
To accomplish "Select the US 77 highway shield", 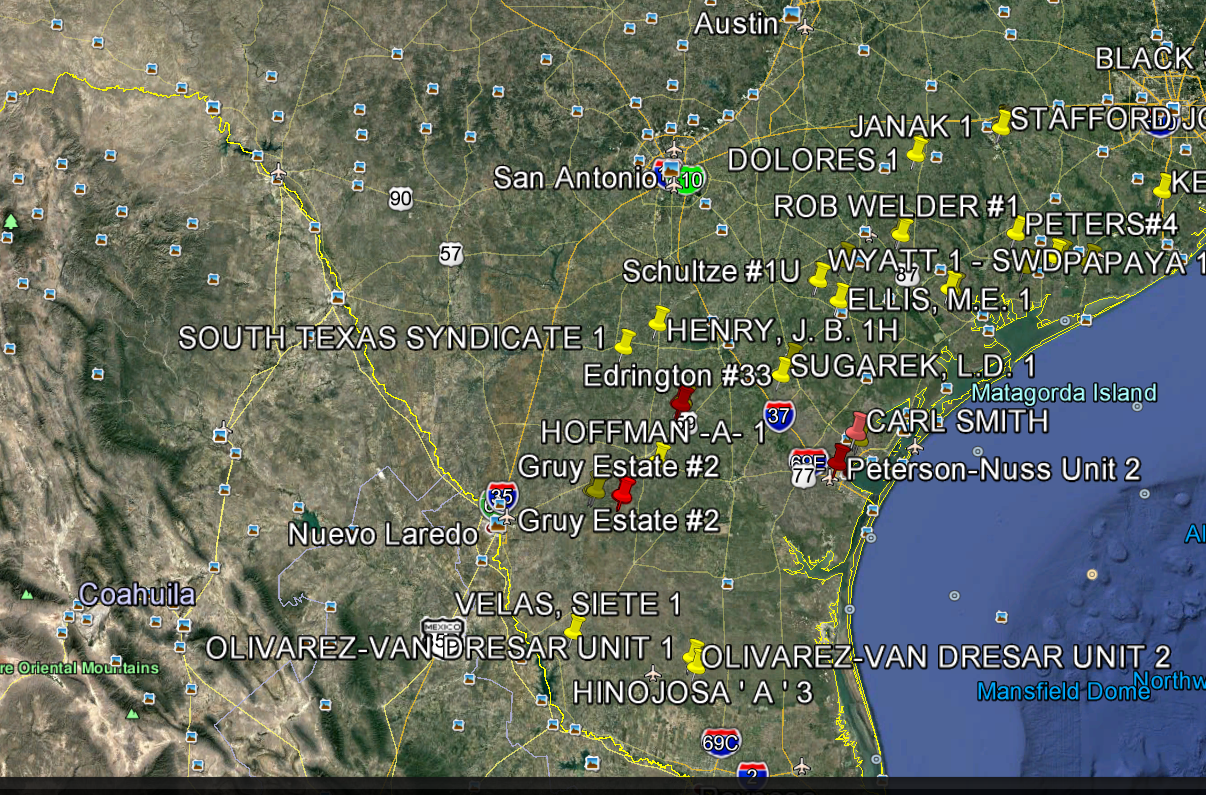I will (804, 477).
